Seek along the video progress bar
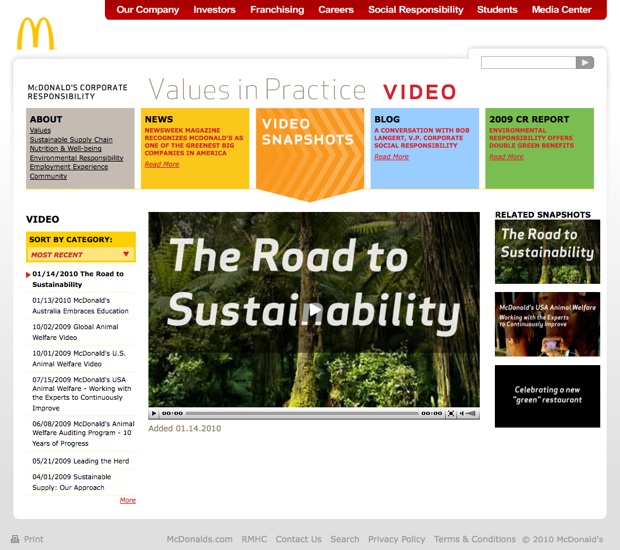The width and height of the screenshot is (620, 550). tap(302, 413)
